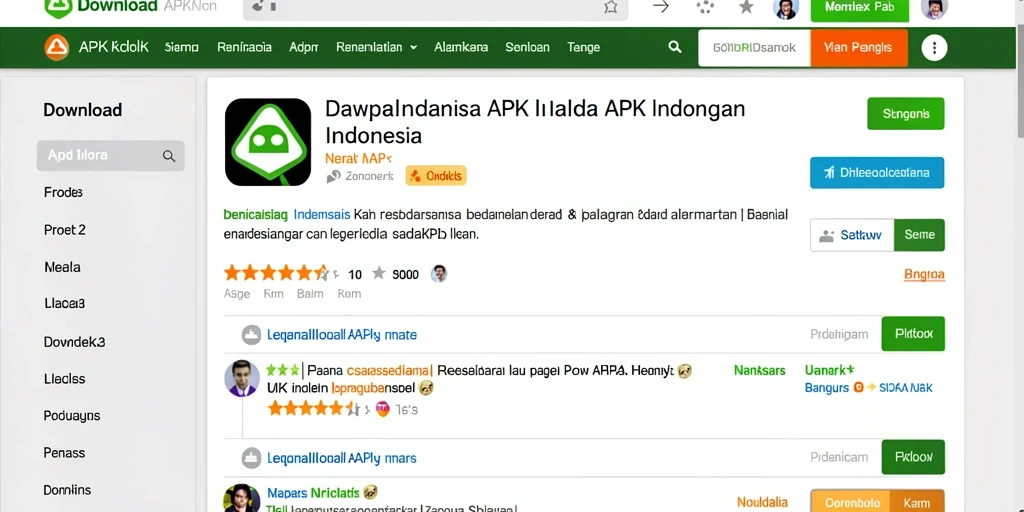
Task: Click the Zononerk tag icon
Action: click(334, 176)
